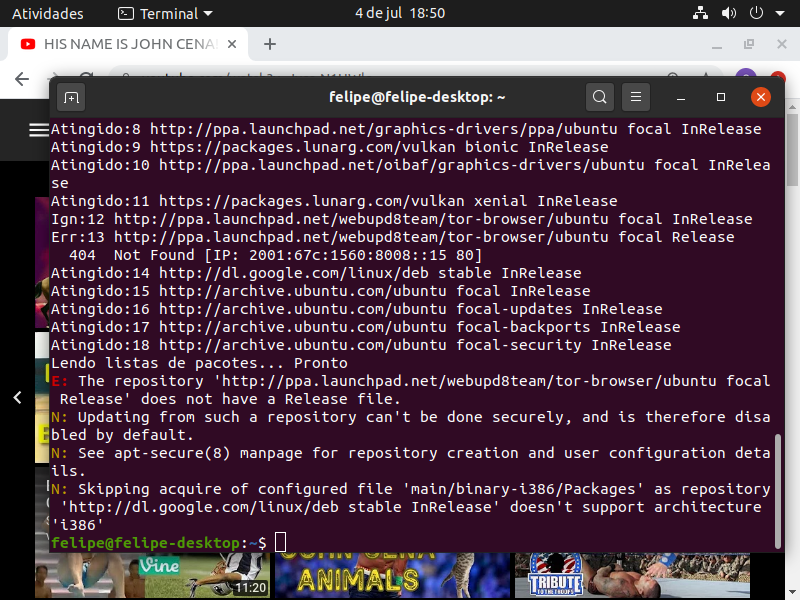Click the power icon in top bar
Screen dimensions: 800x600
(x=756, y=13)
